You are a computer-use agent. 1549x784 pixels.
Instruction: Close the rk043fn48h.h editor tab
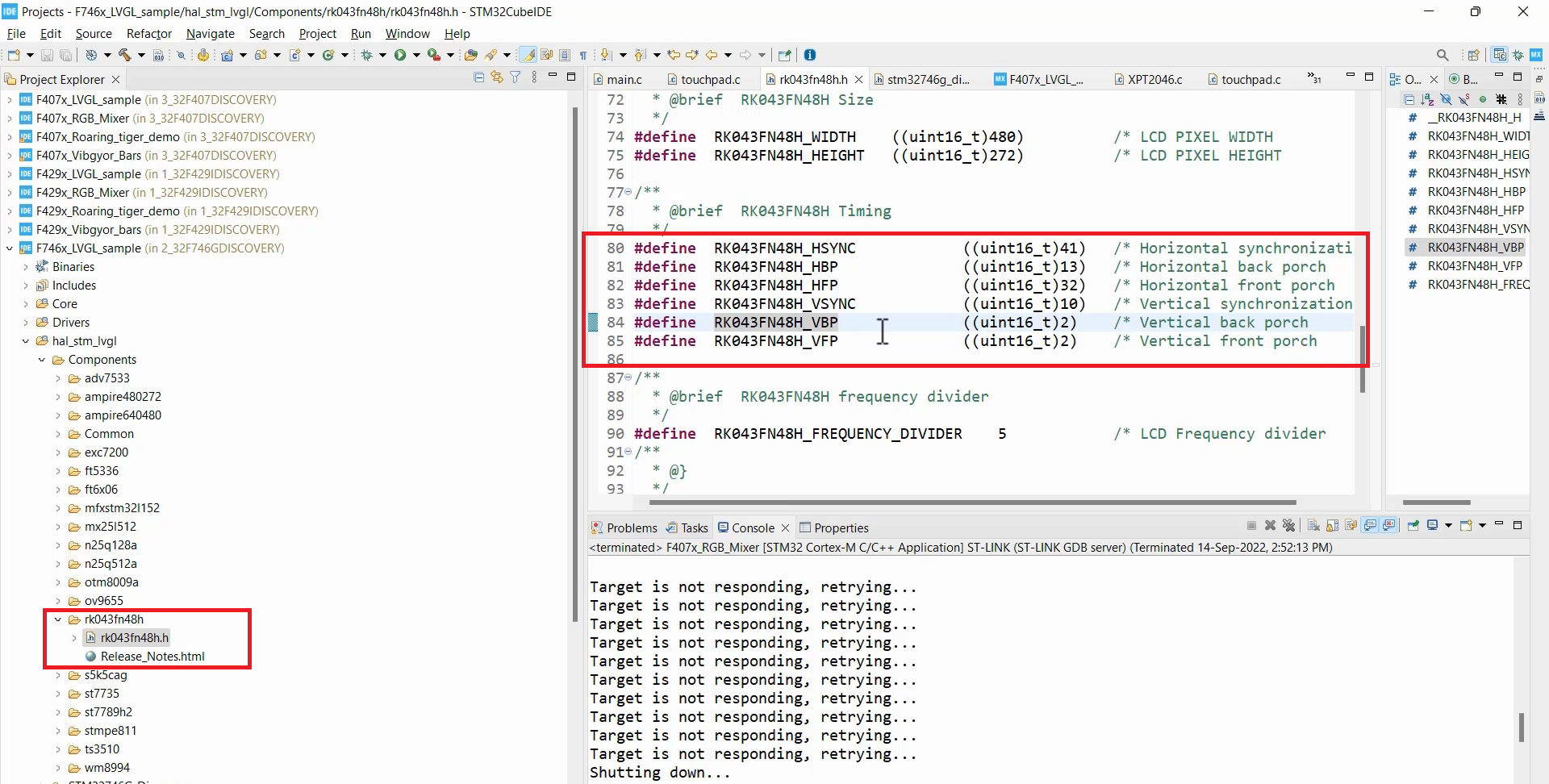click(x=859, y=79)
